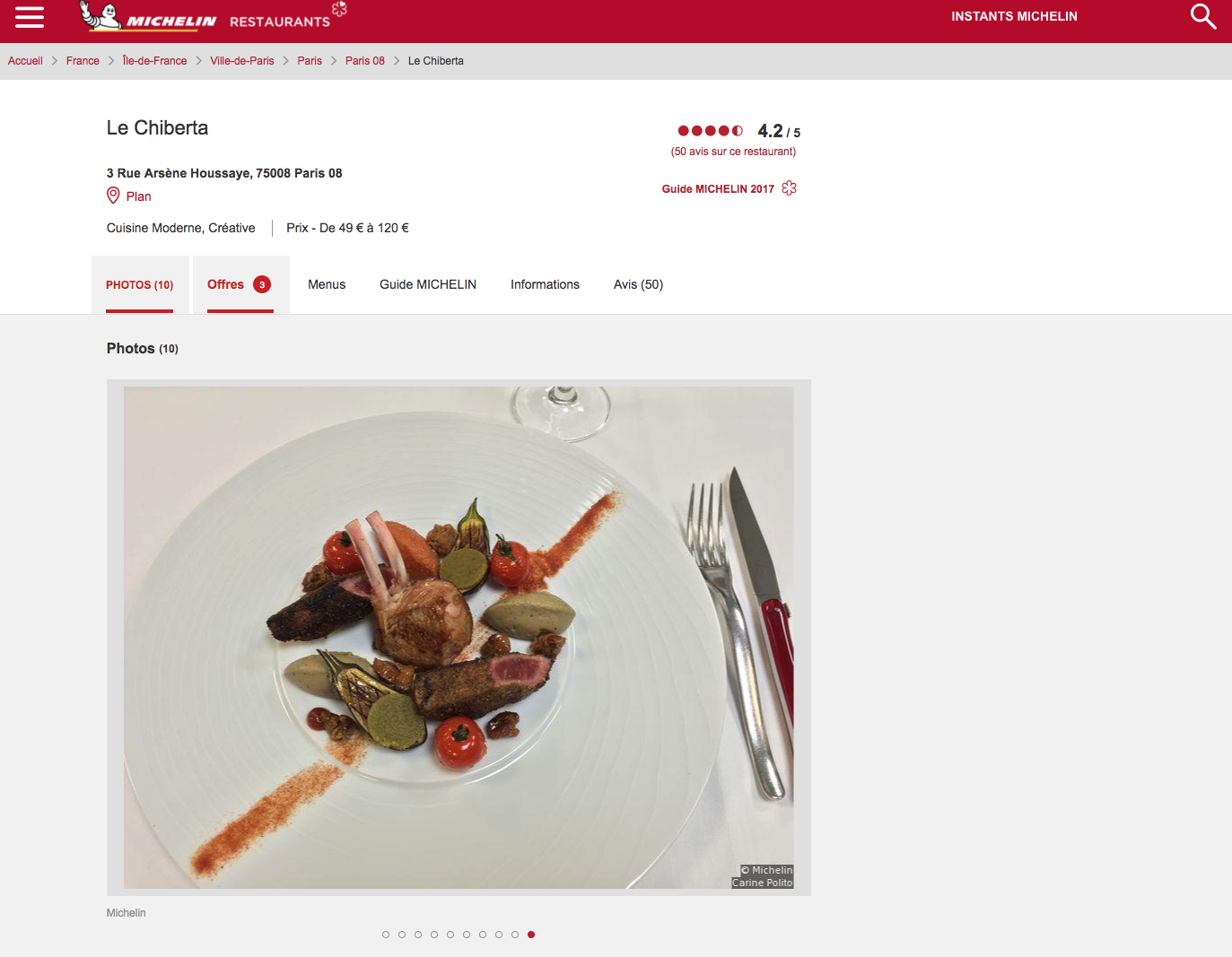
Task: Click the red Offres count badge
Action: point(262,284)
